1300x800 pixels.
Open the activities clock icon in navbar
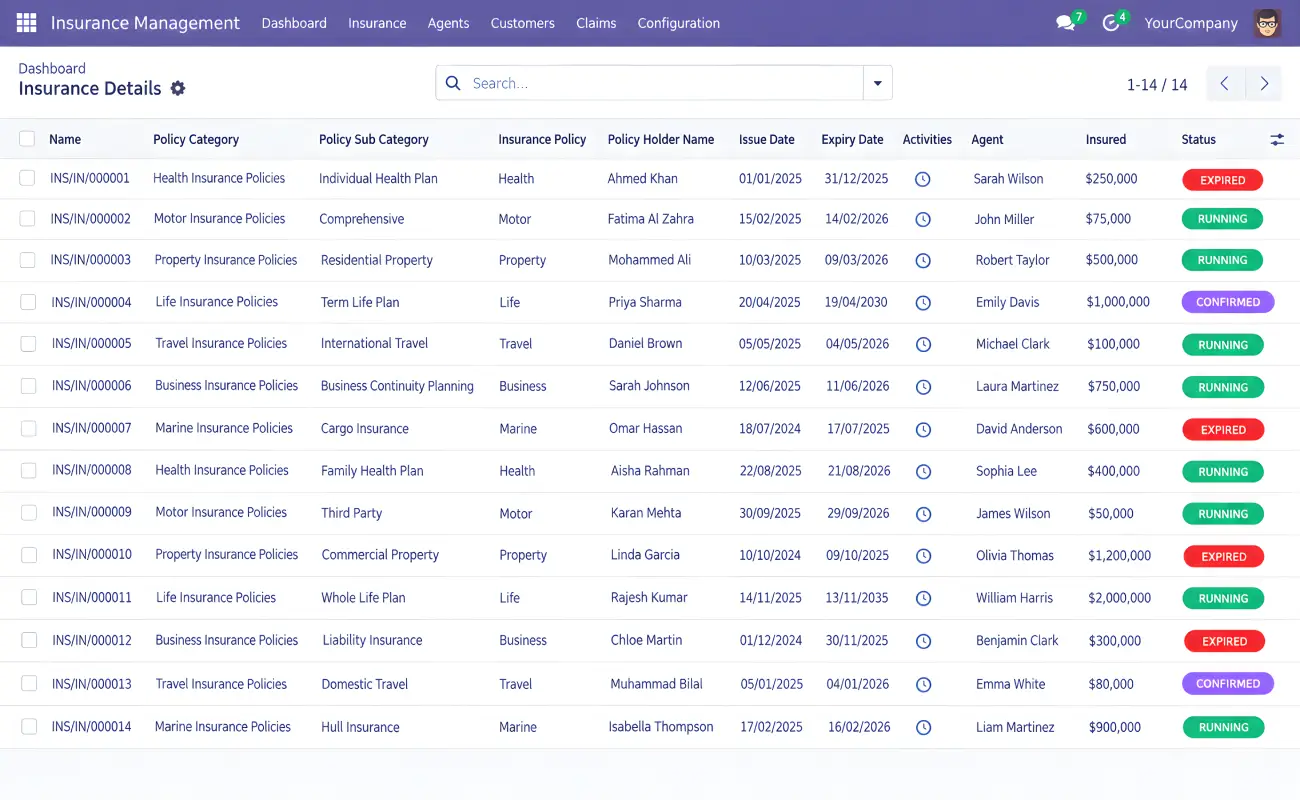pos(1110,23)
